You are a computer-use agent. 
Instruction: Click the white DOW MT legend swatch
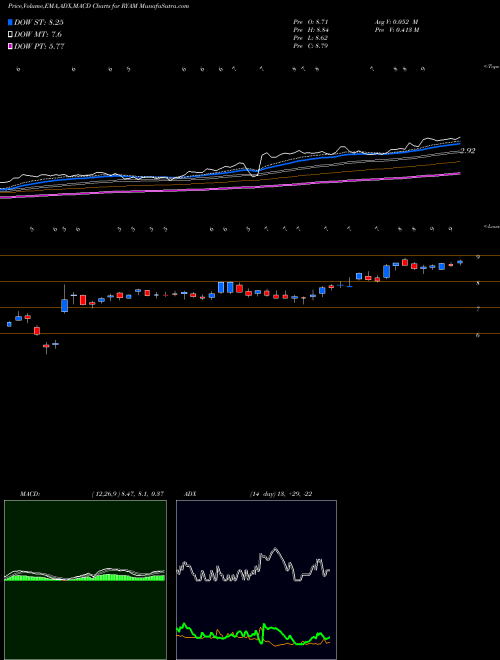10,35
